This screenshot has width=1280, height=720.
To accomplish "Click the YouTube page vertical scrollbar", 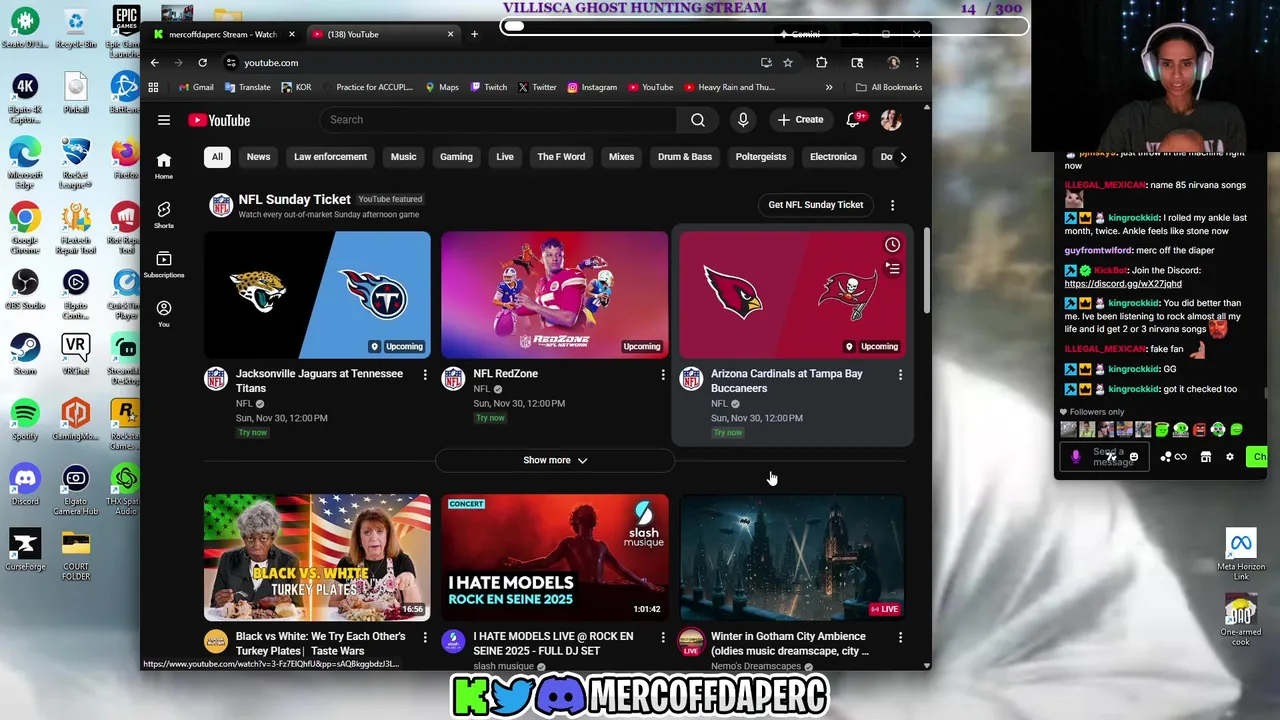I will coord(926,270).
